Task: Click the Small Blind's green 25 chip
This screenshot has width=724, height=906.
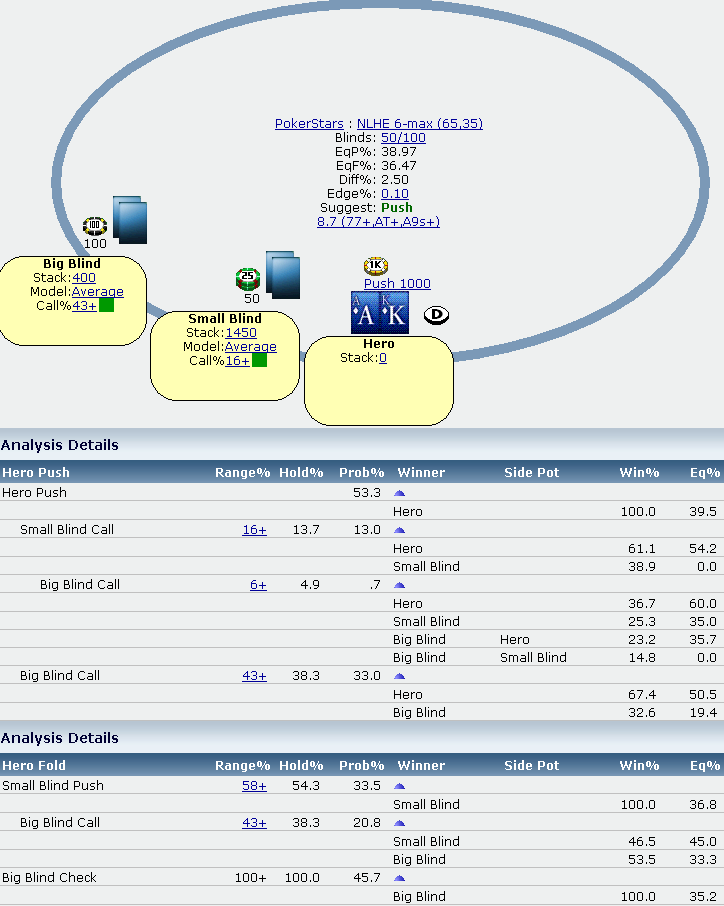Action: coord(248,278)
